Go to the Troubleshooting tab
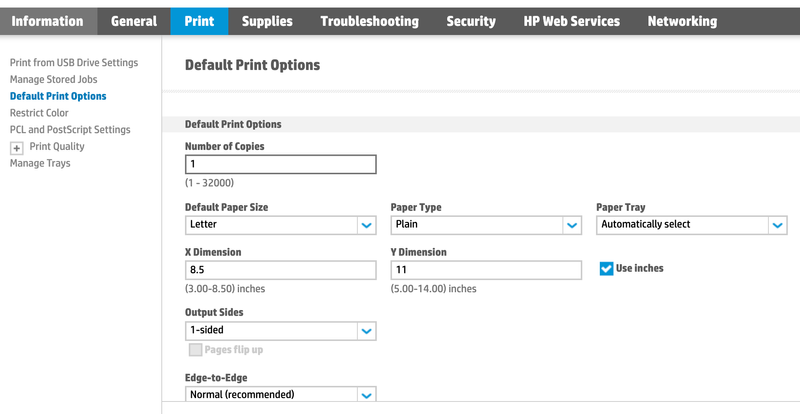 click(x=370, y=21)
